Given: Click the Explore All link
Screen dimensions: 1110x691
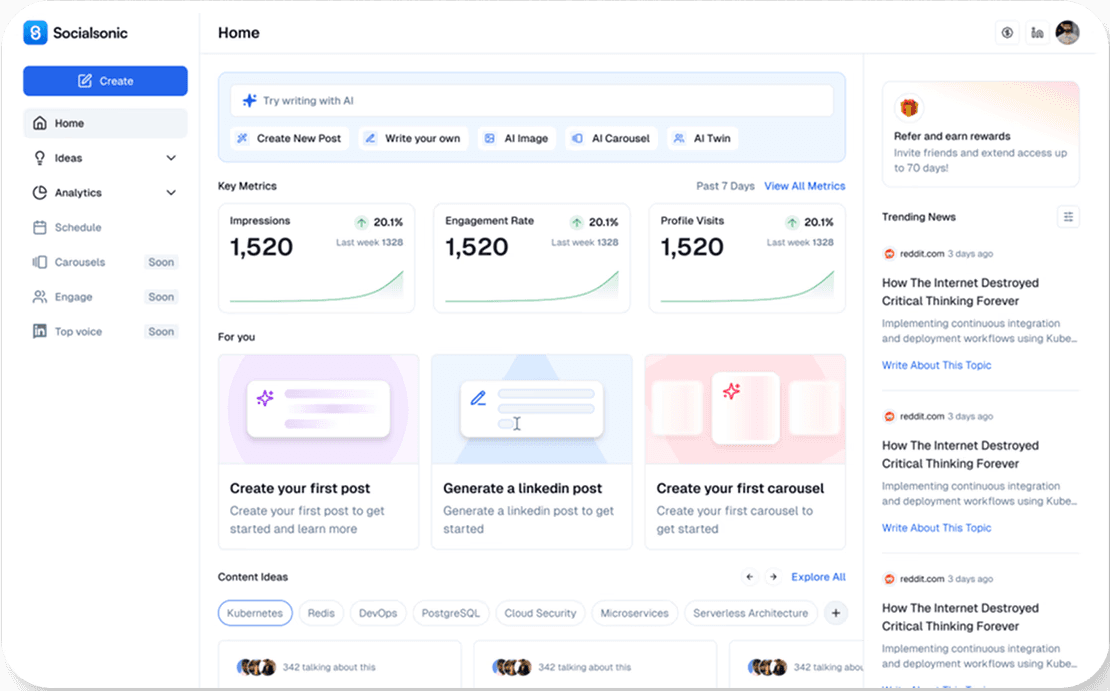Looking at the screenshot, I should 818,577.
